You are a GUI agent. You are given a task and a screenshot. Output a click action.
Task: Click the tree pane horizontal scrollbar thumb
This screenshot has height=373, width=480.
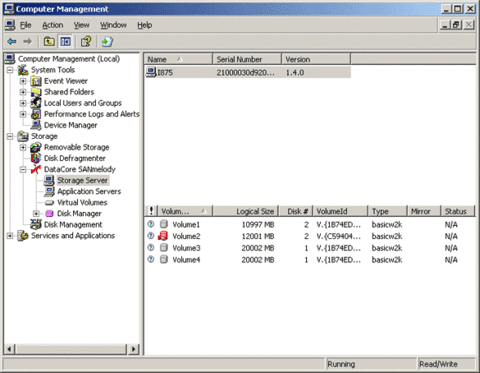(x=71, y=349)
